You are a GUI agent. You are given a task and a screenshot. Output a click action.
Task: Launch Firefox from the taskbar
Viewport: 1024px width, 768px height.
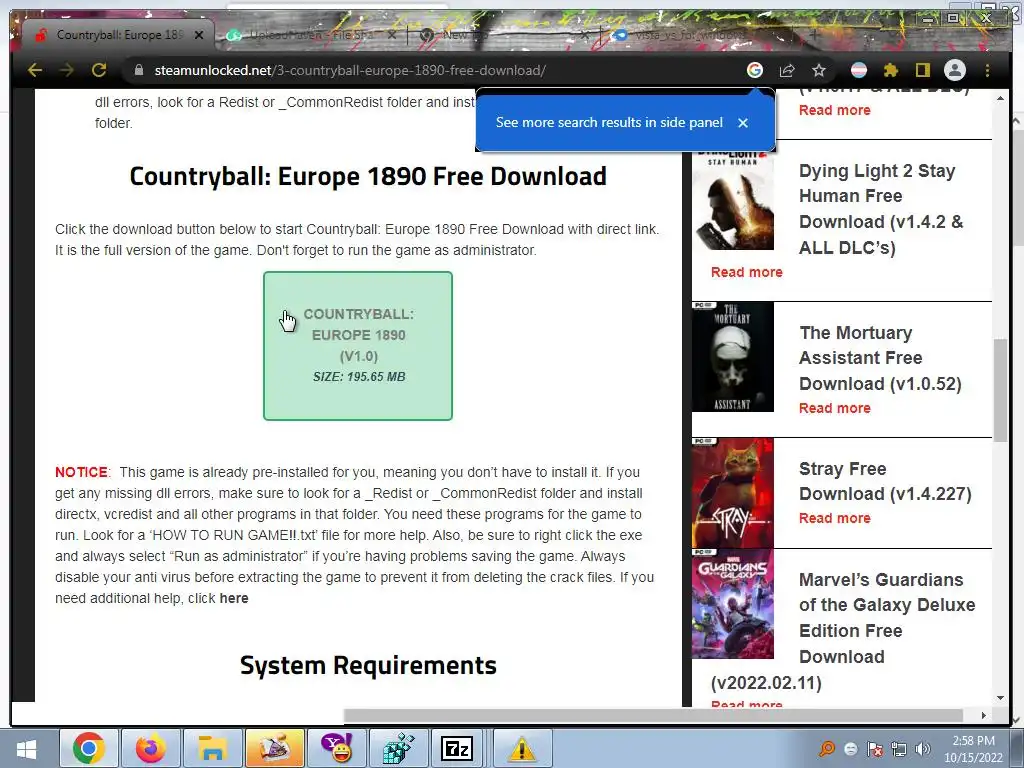coord(150,748)
